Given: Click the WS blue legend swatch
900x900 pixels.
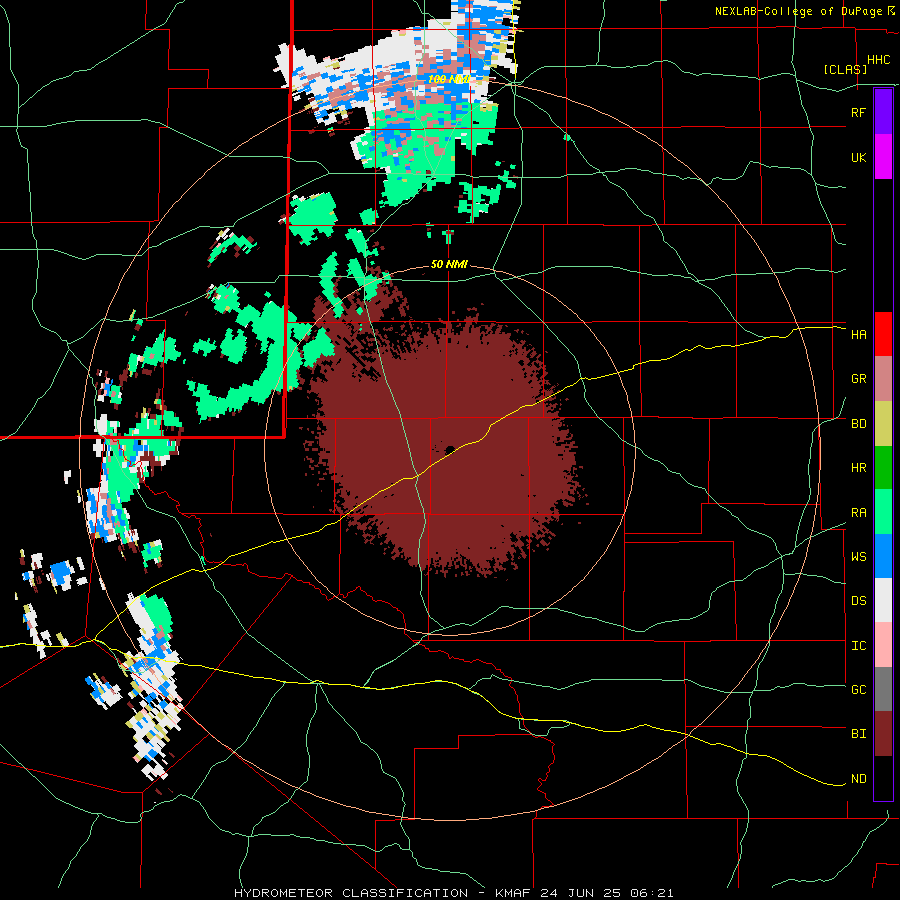Looking at the screenshot, I should [883, 556].
